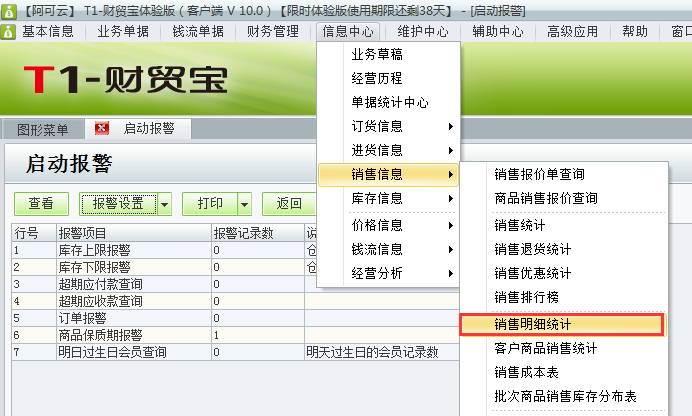
Task: Close the 启动报警 tab with red X
Action: tap(102, 128)
